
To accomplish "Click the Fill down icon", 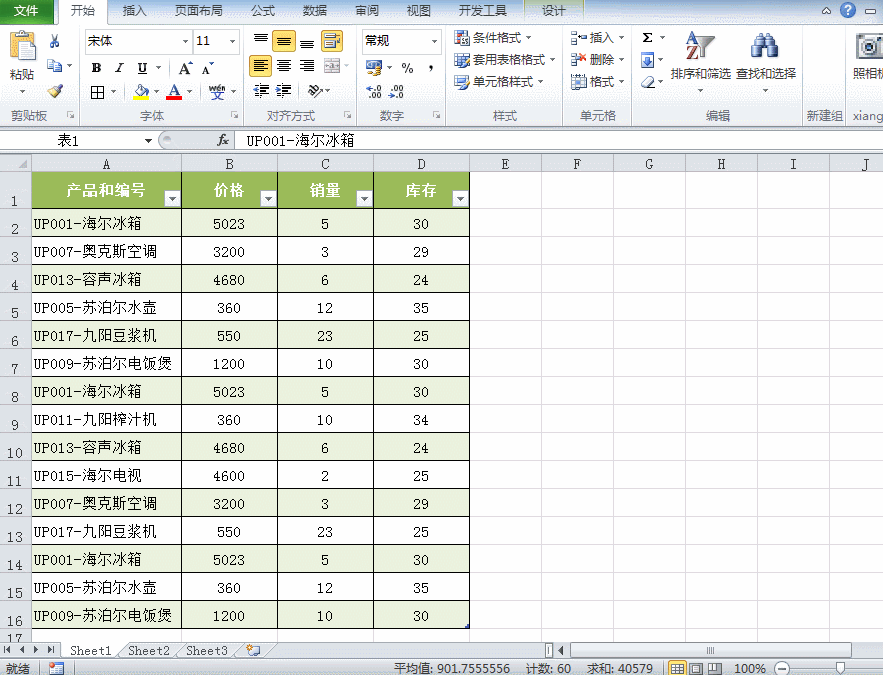I will 648,60.
